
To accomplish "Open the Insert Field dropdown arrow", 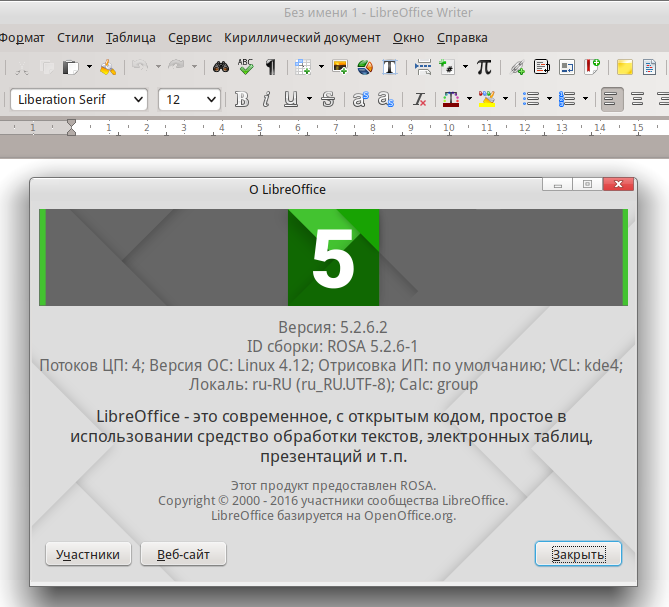I will coord(465,67).
